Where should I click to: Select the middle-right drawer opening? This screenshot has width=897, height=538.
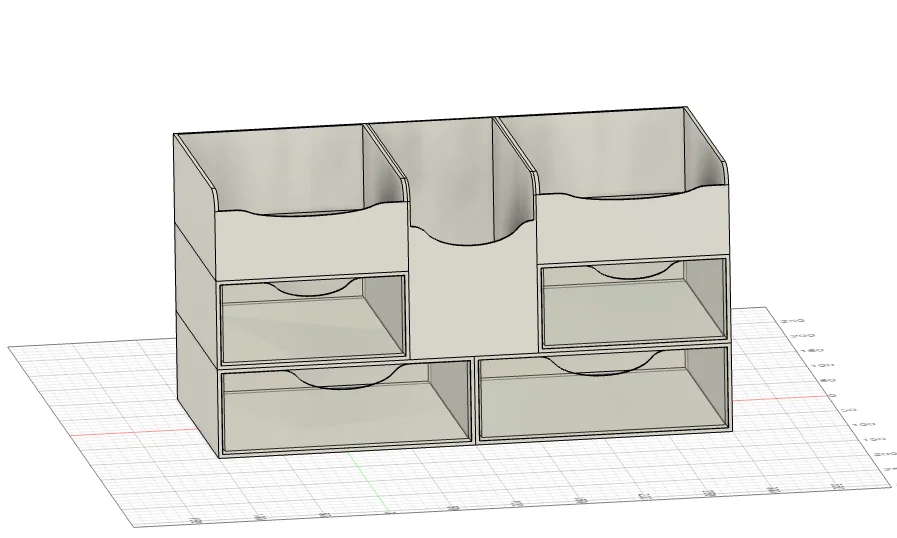(634, 303)
